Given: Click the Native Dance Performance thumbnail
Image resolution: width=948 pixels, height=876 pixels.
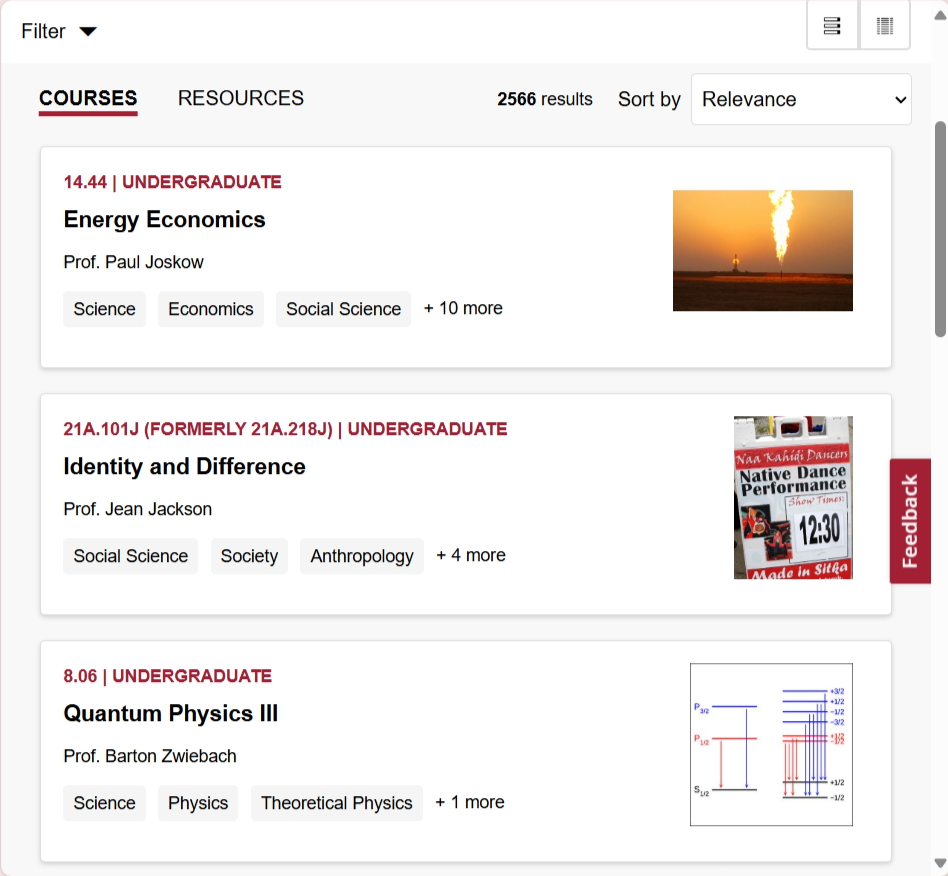Looking at the screenshot, I should [793, 498].
